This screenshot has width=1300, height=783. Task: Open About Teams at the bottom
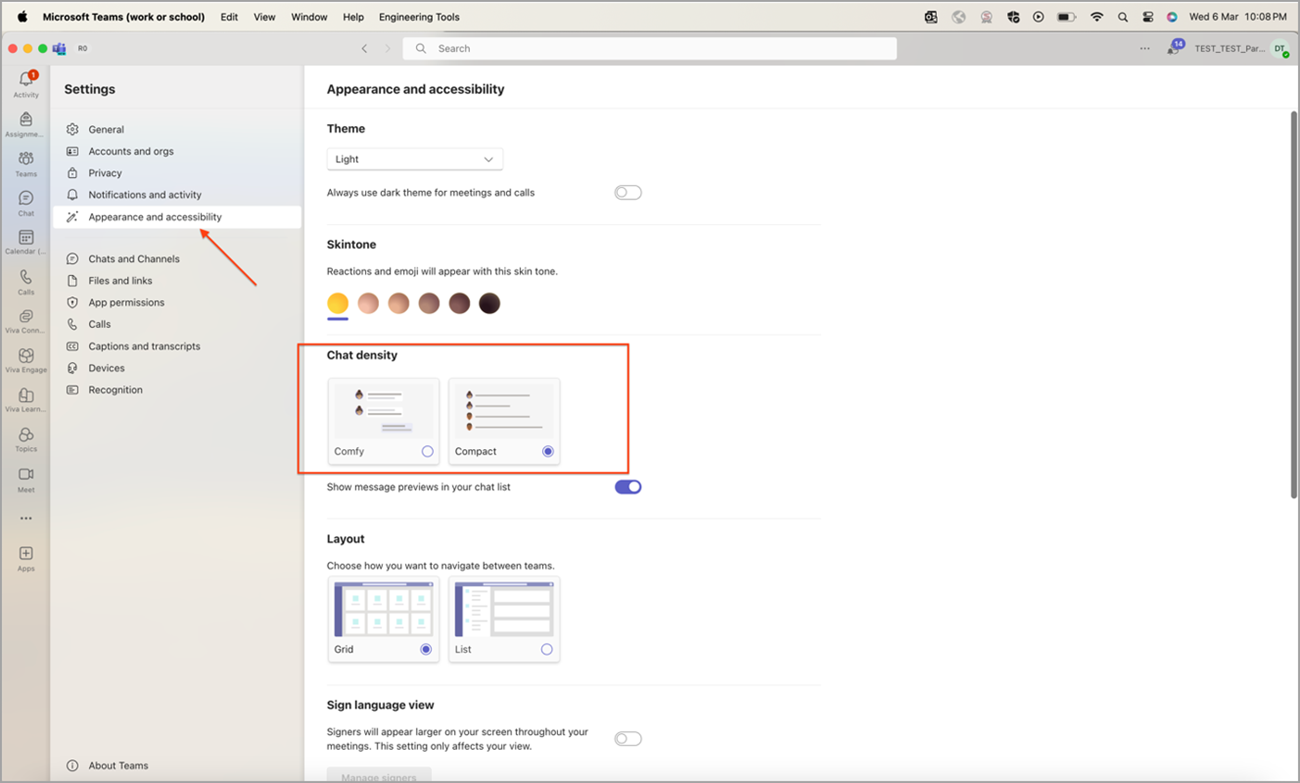point(107,766)
